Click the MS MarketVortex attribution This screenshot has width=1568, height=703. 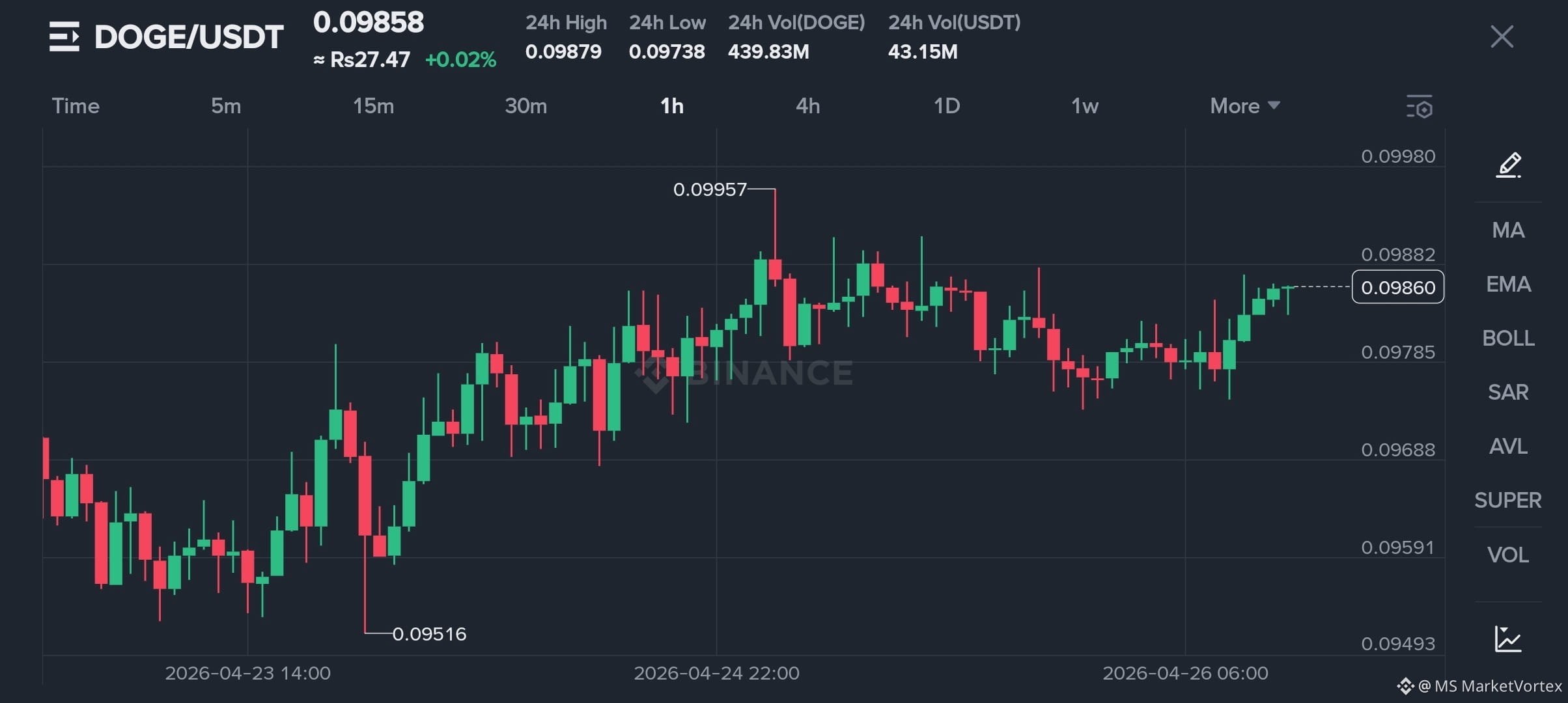pyautogui.click(x=1479, y=686)
